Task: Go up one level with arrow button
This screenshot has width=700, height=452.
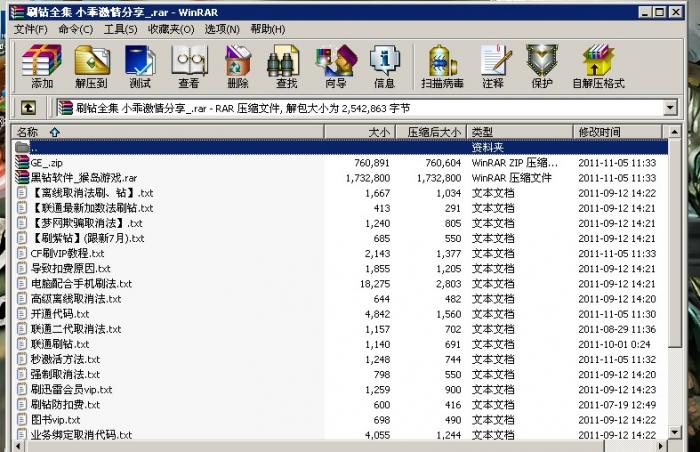Action: (x=28, y=108)
